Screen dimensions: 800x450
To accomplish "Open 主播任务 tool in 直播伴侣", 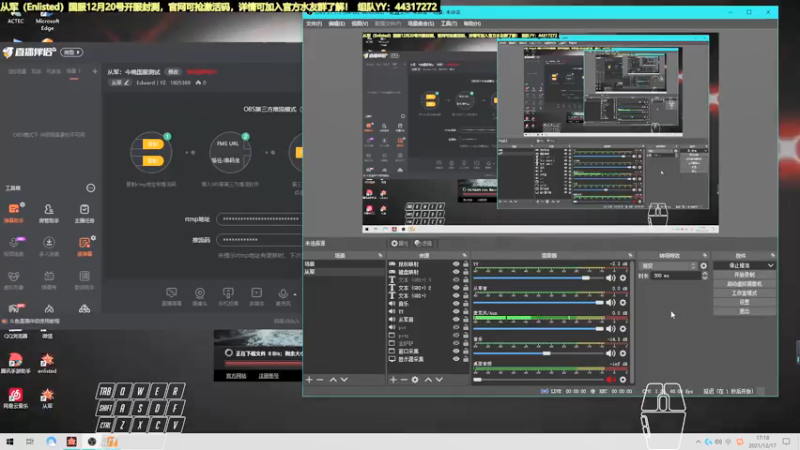I will (x=84, y=213).
